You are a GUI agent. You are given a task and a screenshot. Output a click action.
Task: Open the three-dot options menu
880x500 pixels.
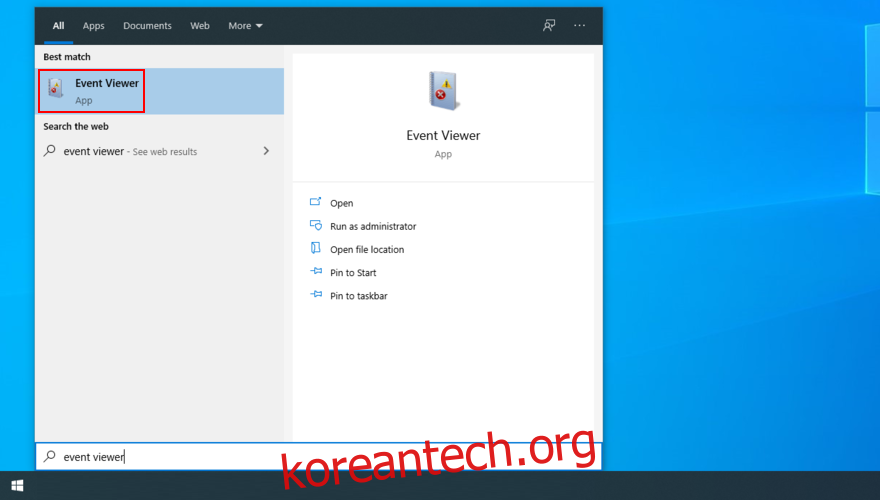579,25
